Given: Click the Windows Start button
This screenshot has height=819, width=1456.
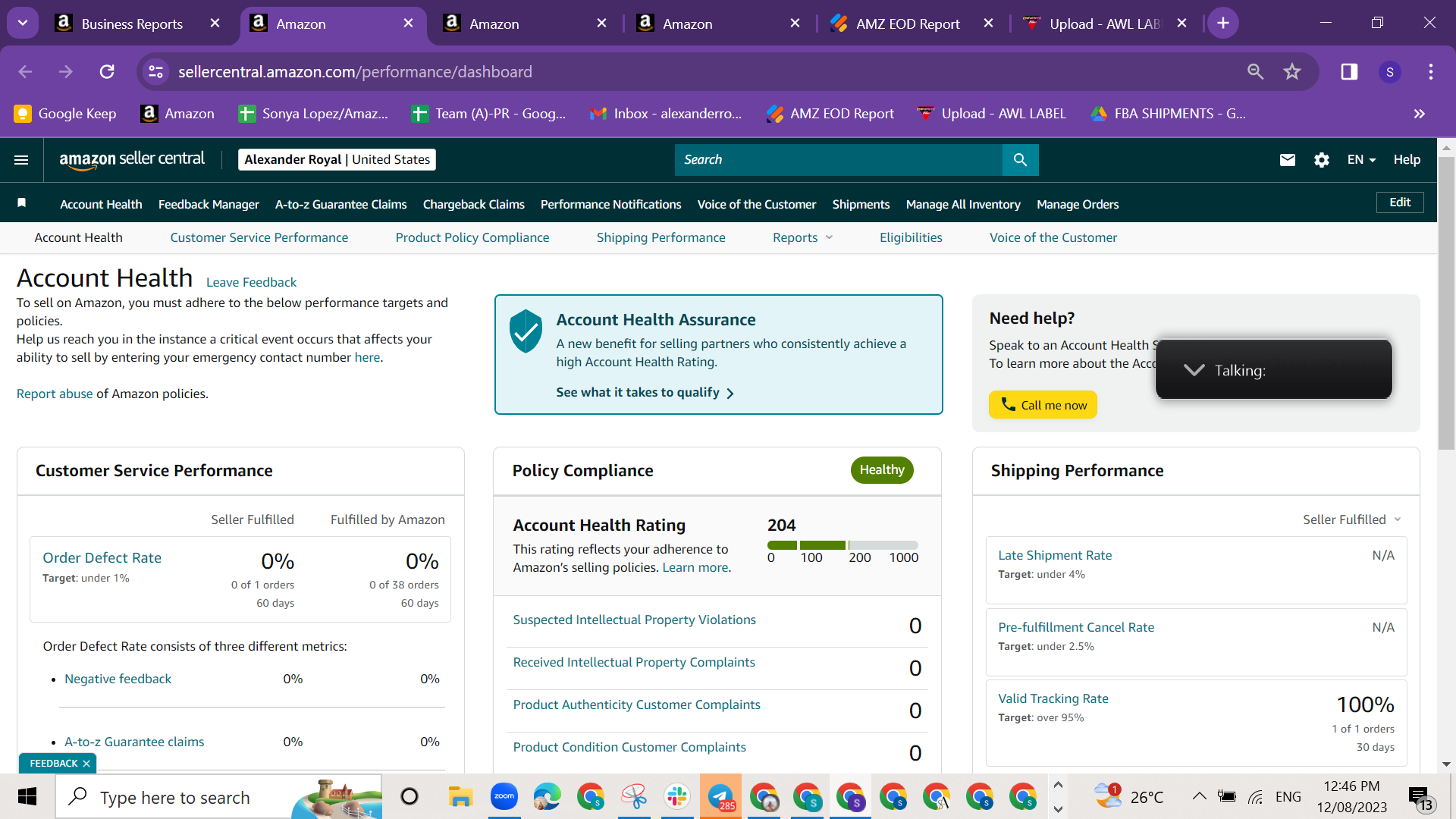Looking at the screenshot, I should coord(27,796).
